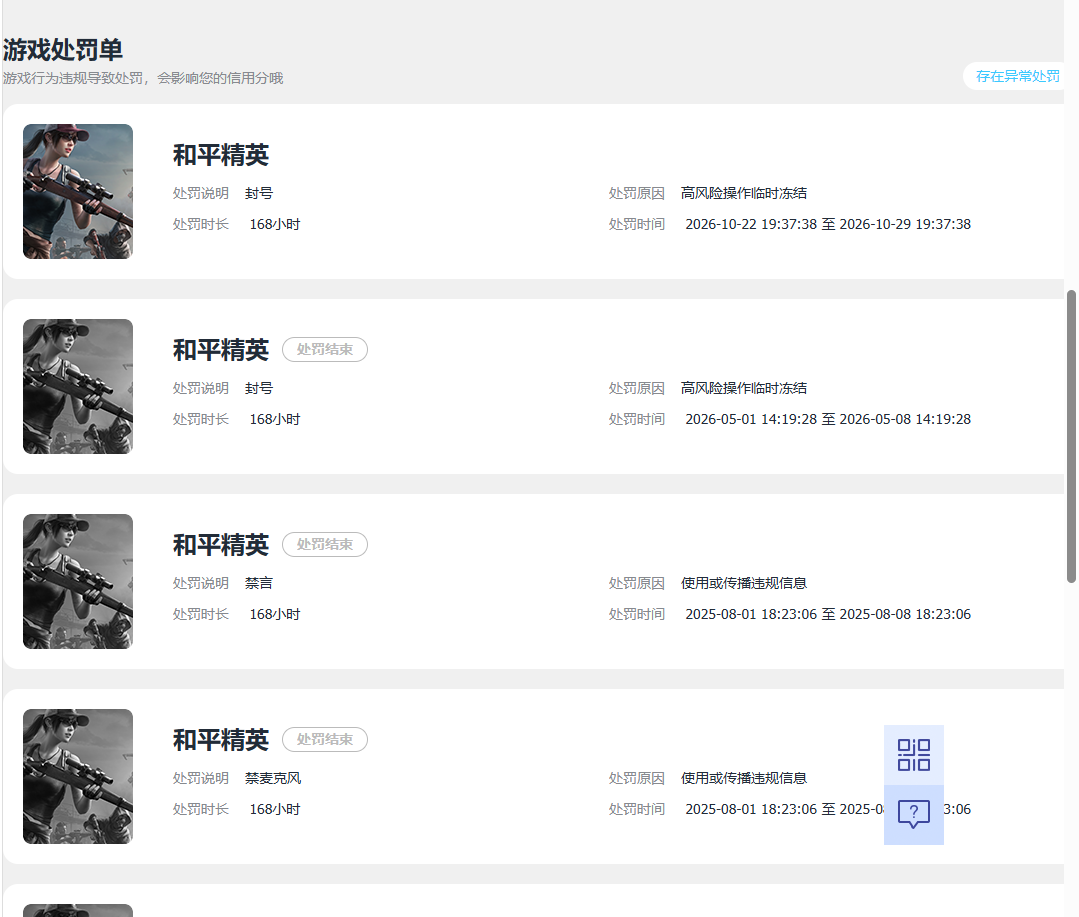Click the 处罚说明 label on the 禁言 card
The height and width of the screenshot is (917, 1079).
coord(201,583)
